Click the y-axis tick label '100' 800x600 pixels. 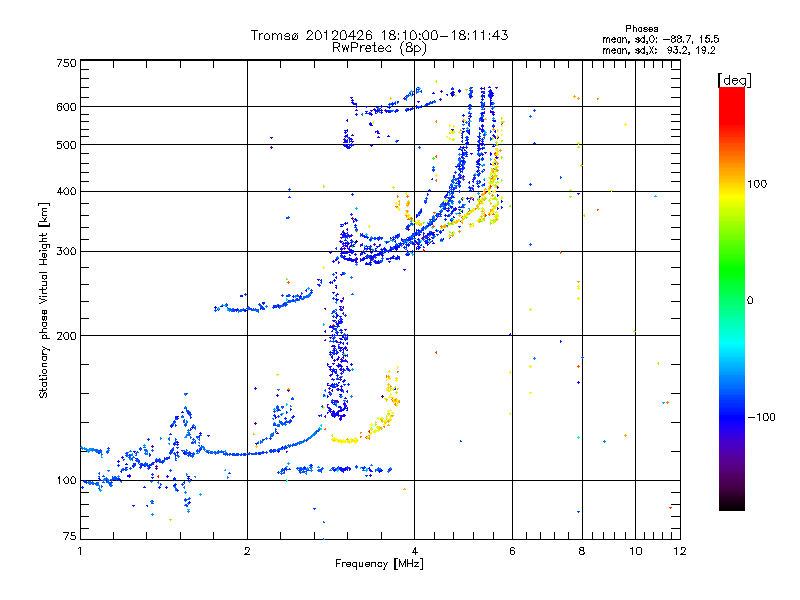point(66,480)
